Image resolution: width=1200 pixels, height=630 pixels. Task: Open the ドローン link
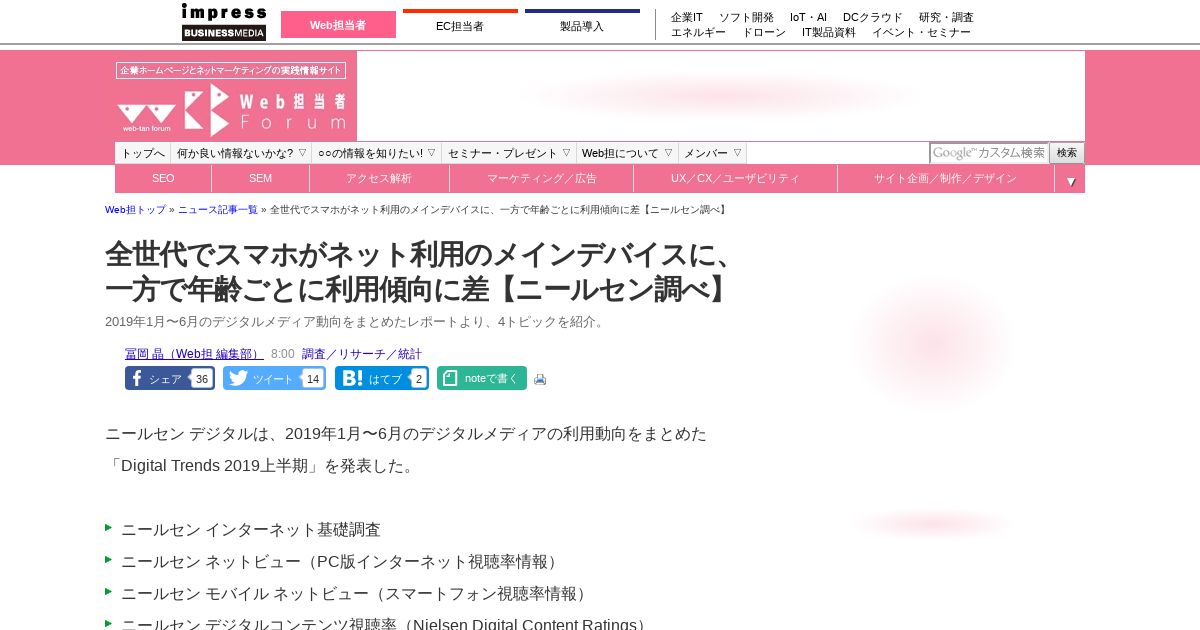[x=764, y=32]
